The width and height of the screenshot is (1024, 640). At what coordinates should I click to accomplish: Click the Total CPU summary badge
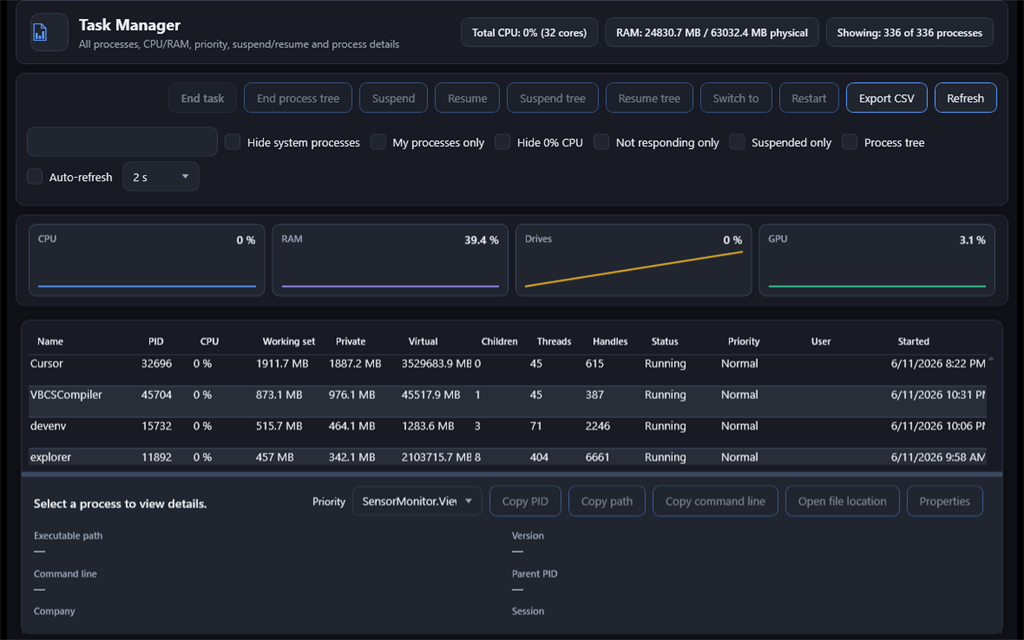pyautogui.click(x=530, y=33)
